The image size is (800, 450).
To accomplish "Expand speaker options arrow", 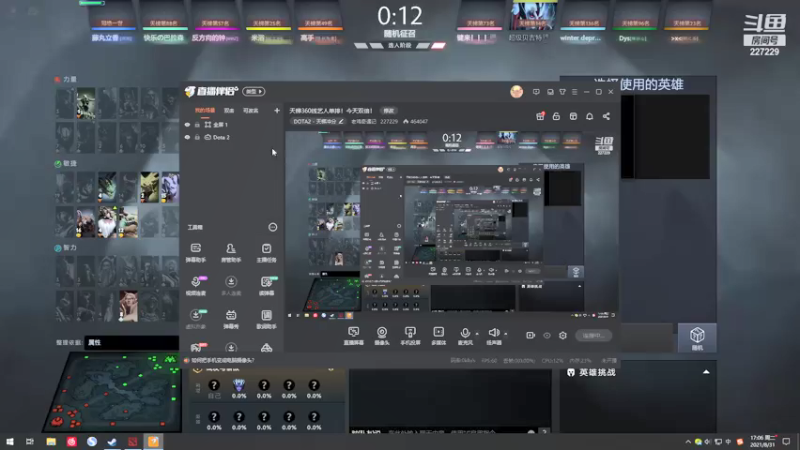I will [506, 334].
